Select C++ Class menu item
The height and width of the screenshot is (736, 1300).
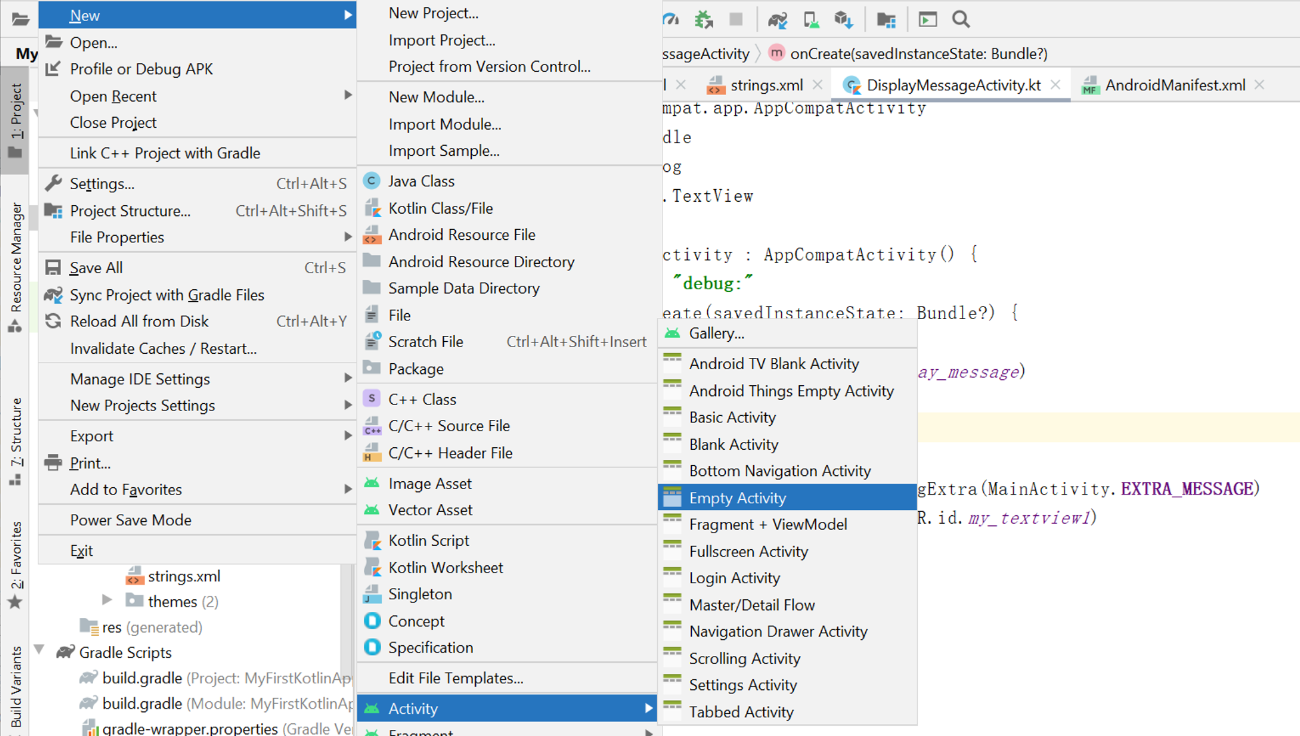click(x=507, y=399)
